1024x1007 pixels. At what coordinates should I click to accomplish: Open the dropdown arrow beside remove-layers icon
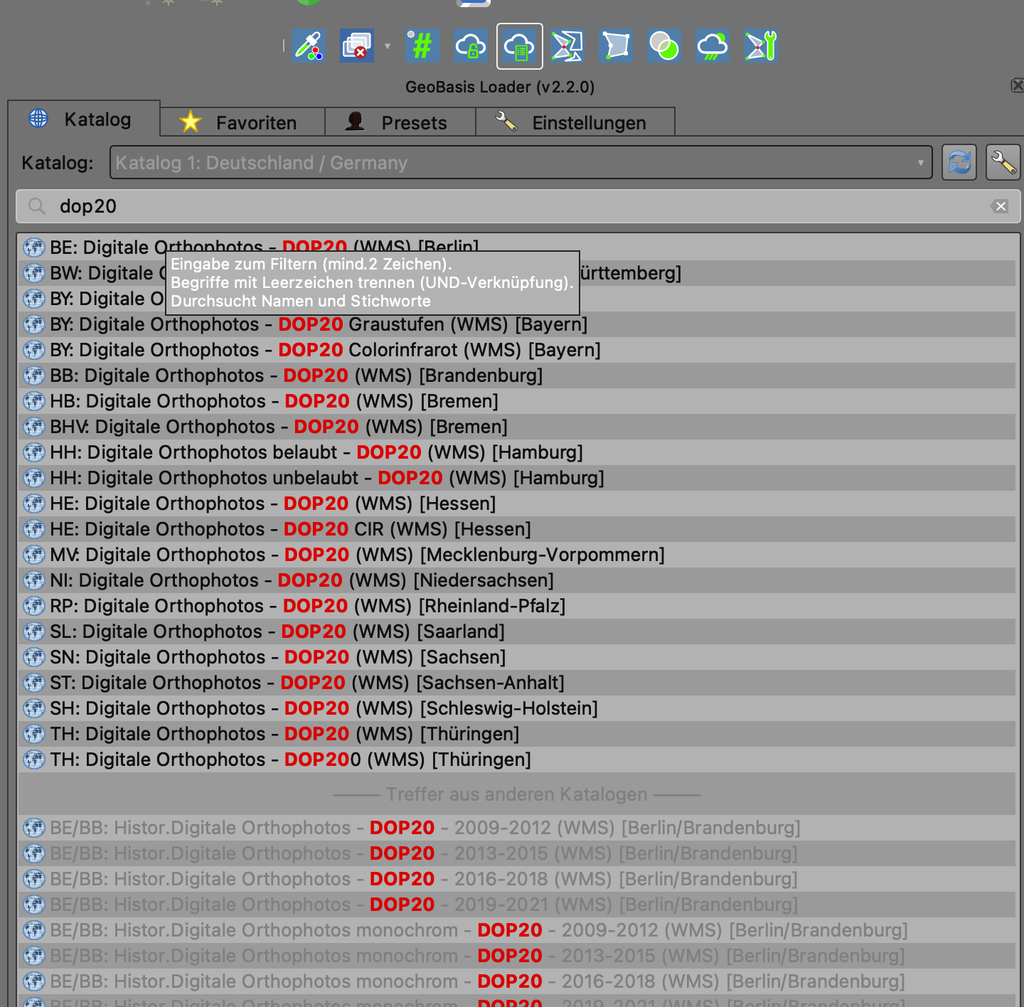[x=387, y=46]
